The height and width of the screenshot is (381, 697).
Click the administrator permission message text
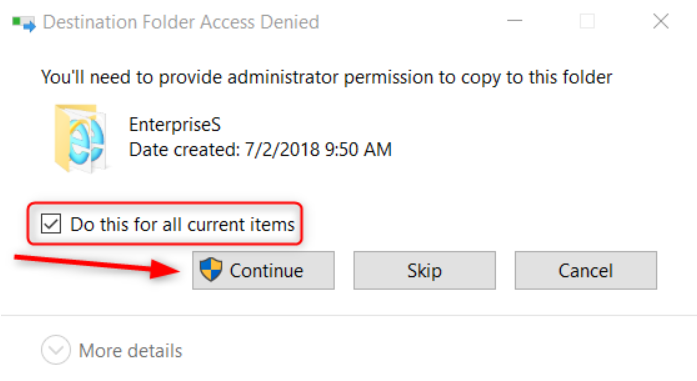[327, 77]
